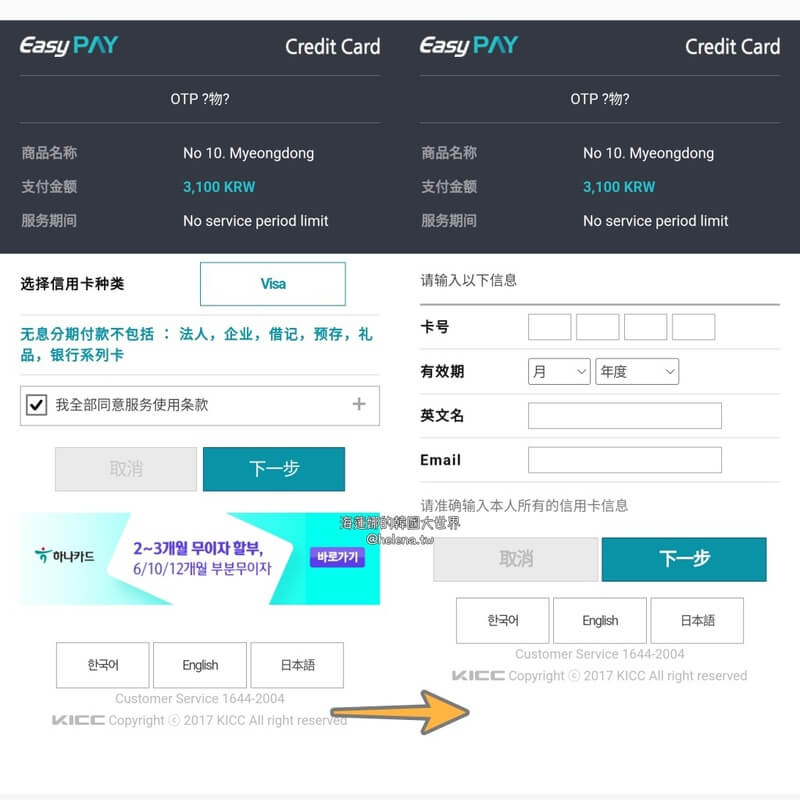Viewport: 800px width, 800px height.
Task: Click the left panel 下一步 next button
Action: coord(274,469)
